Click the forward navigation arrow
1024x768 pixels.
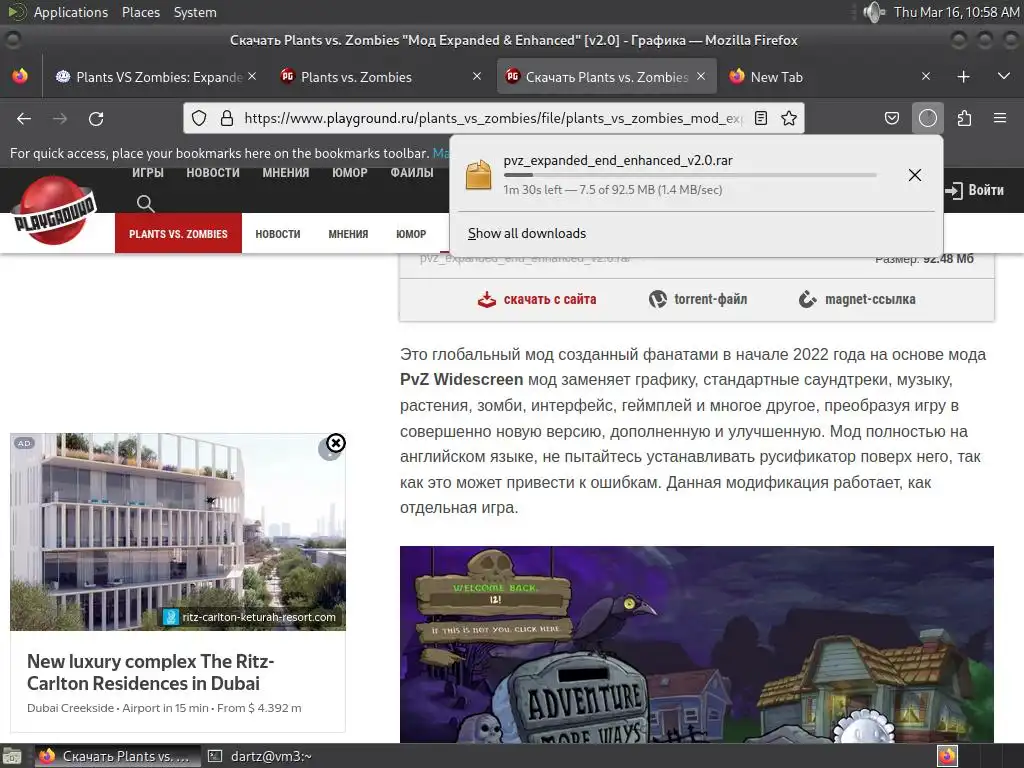[x=60, y=118]
